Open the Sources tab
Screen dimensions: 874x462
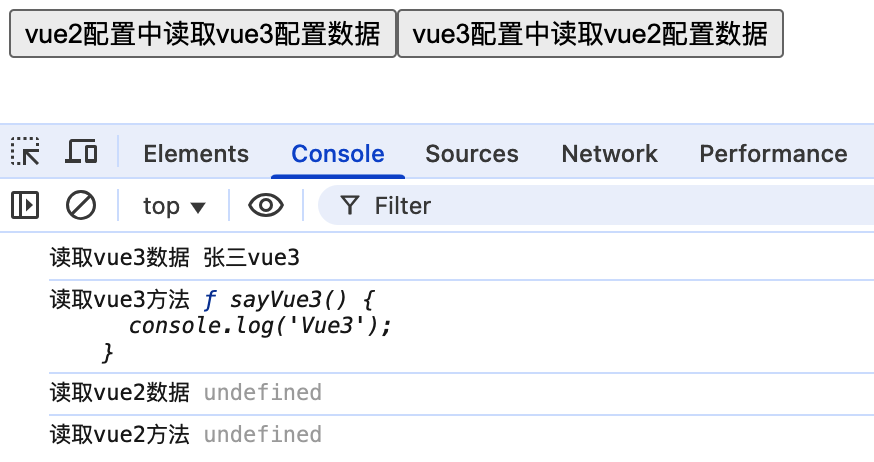click(472, 154)
